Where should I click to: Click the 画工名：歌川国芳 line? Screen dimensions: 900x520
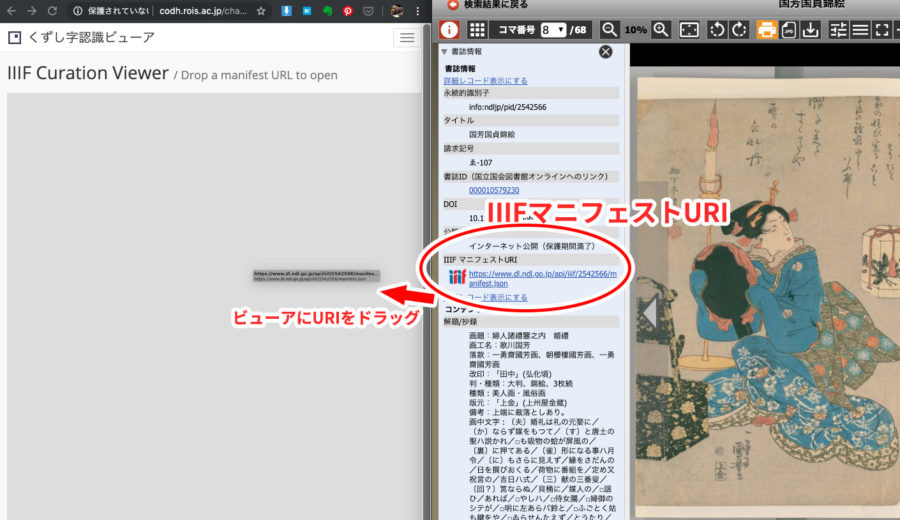point(499,345)
